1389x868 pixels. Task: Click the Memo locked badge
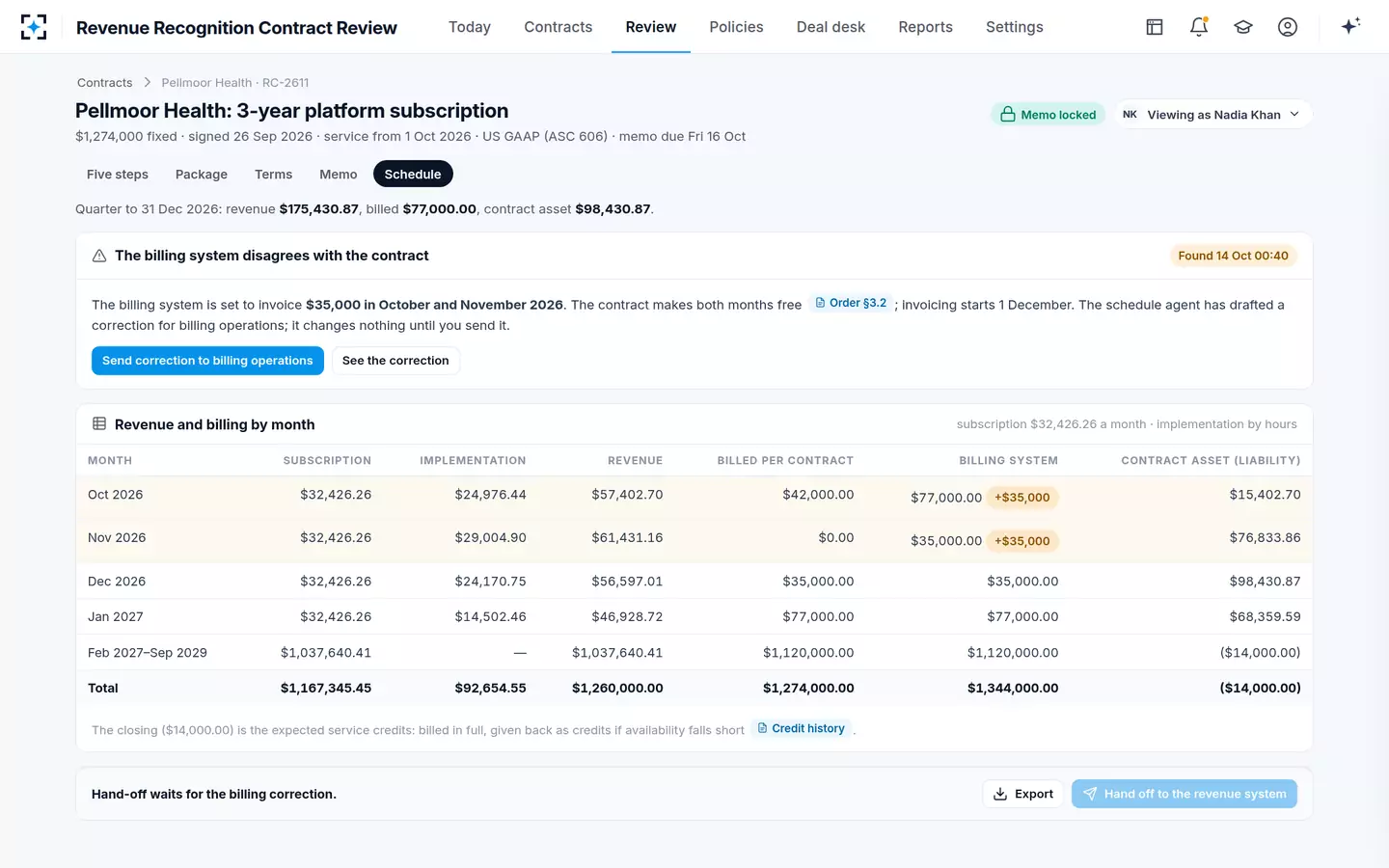coord(1049,115)
